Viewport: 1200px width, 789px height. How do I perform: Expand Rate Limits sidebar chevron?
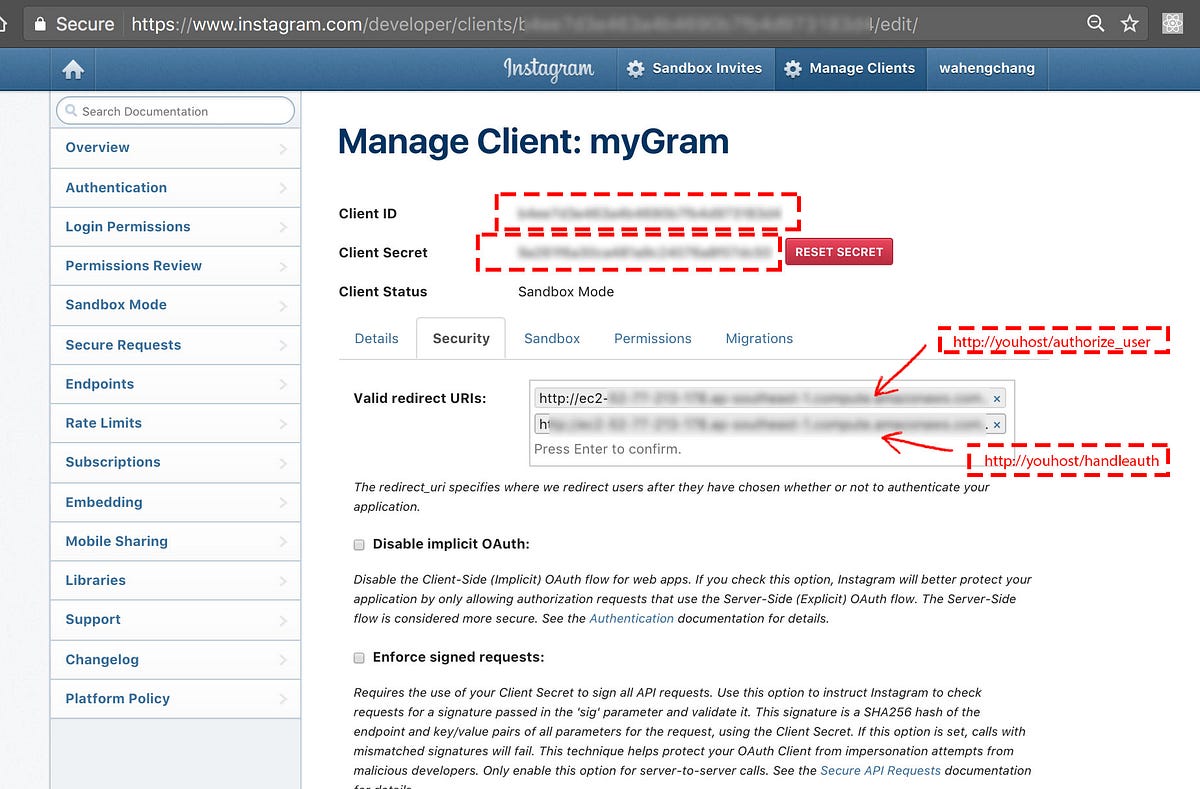point(284,423)
